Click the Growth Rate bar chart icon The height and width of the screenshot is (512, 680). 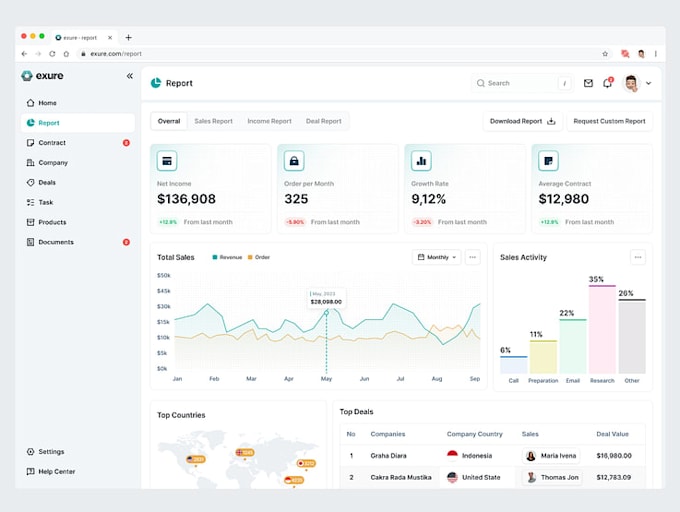(x=421, y=161)
